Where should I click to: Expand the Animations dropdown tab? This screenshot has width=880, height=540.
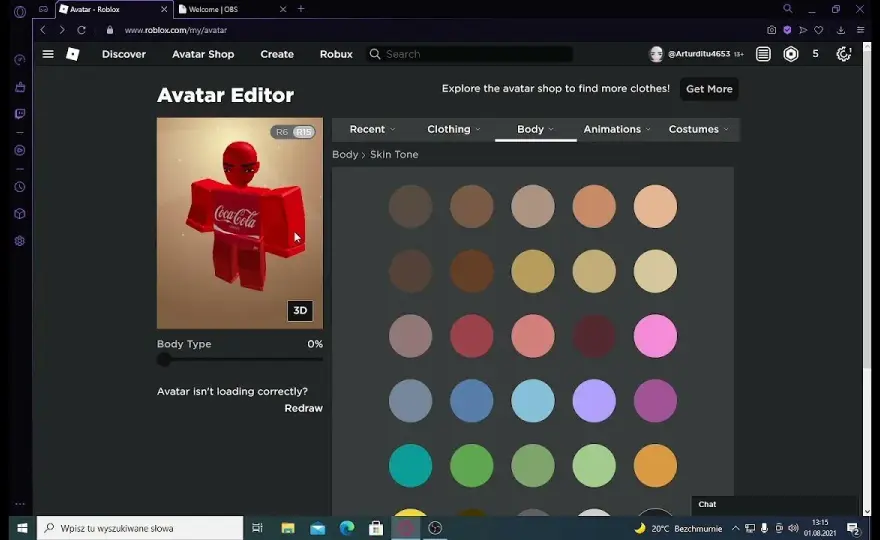(617, 129)
